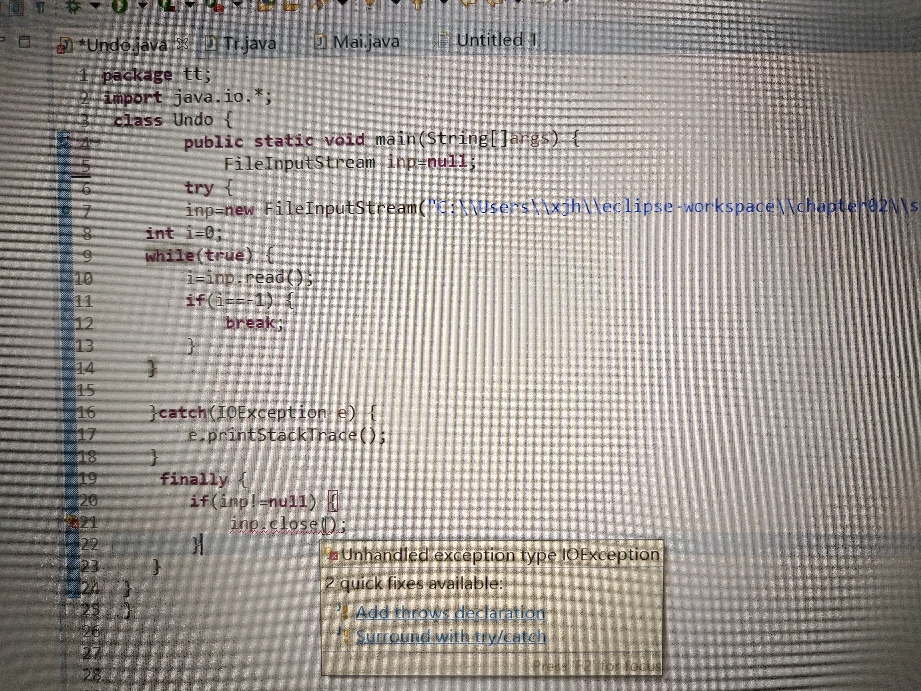Click the quick fix icon beside Surround with try/catch
This screenshot has height=691, width=921.
pyautogui.click(x=344, y=636)
